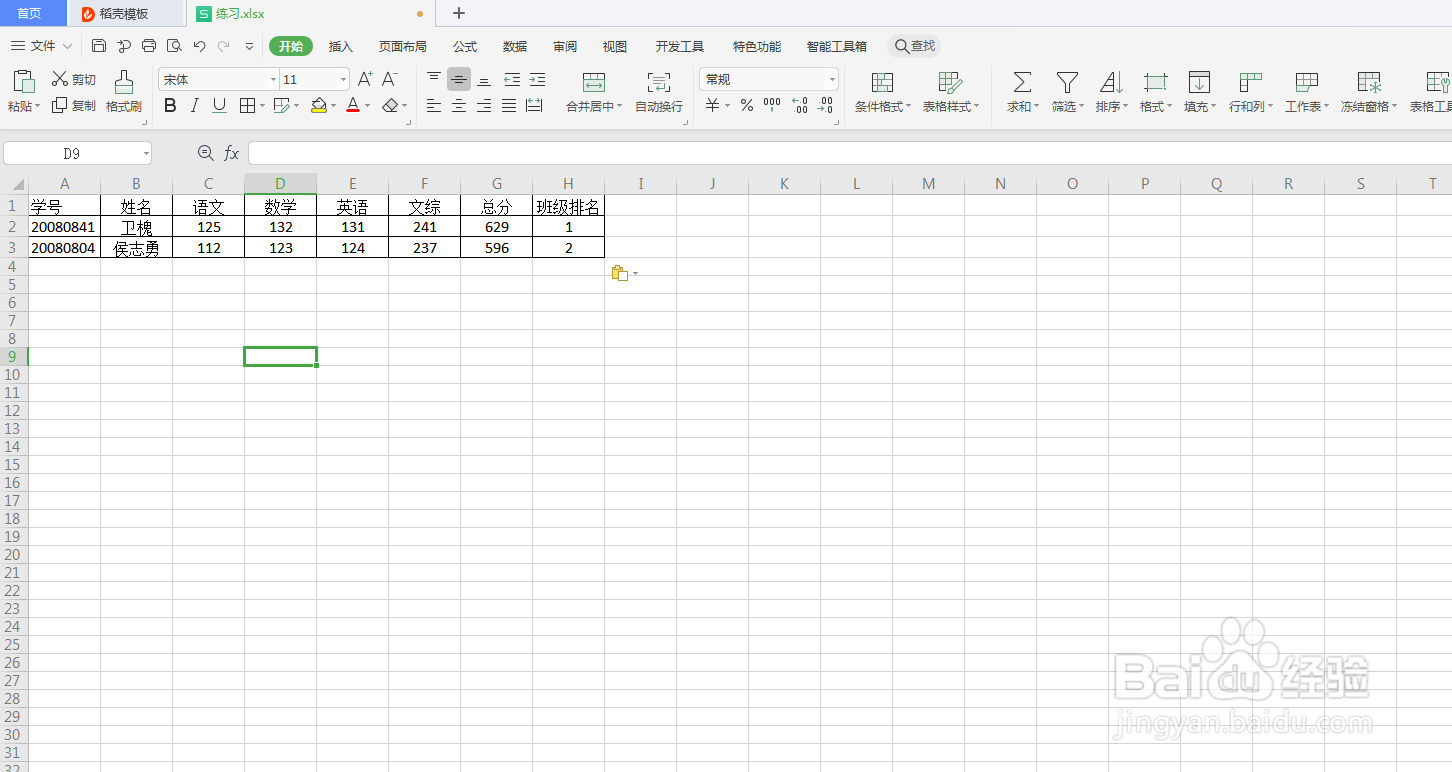
Task: Open the 行和列 rows and columns button
Action: click(1250, 92)
